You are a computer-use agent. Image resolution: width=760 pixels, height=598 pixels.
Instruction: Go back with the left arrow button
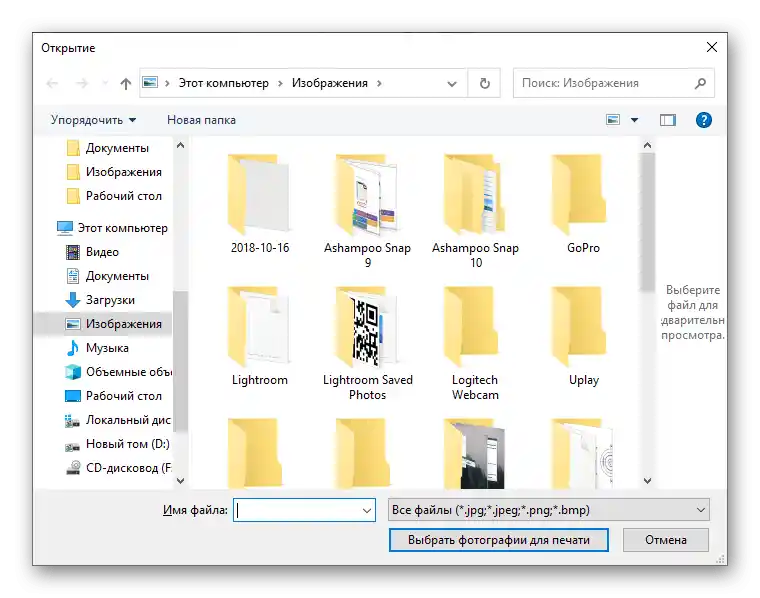point(52,83)
